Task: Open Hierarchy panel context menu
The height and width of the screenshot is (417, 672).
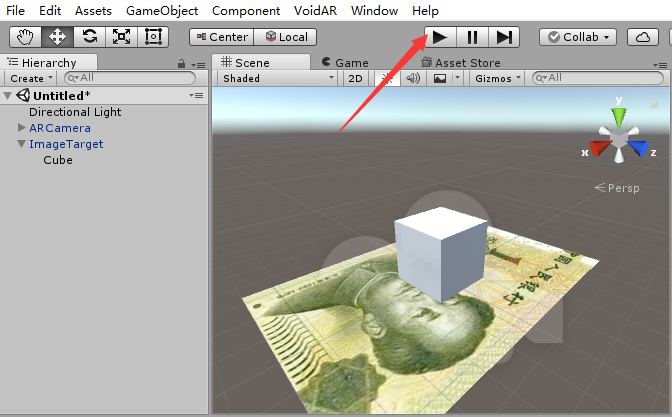Action: tap(198, 65)
